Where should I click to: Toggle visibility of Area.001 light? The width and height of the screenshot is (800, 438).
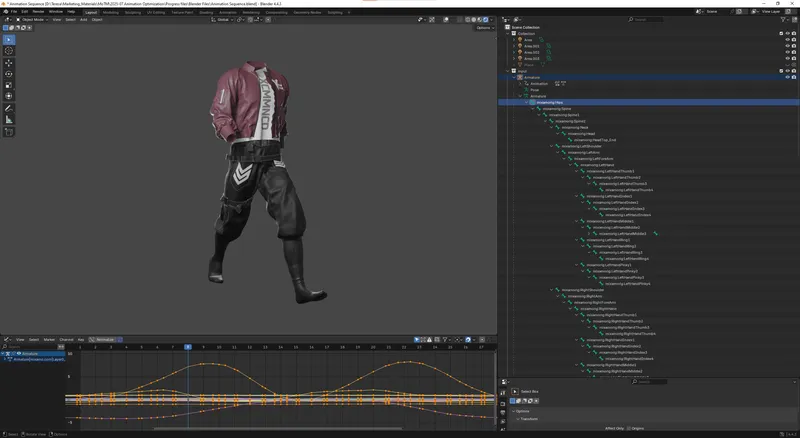(x=786, y=46)
